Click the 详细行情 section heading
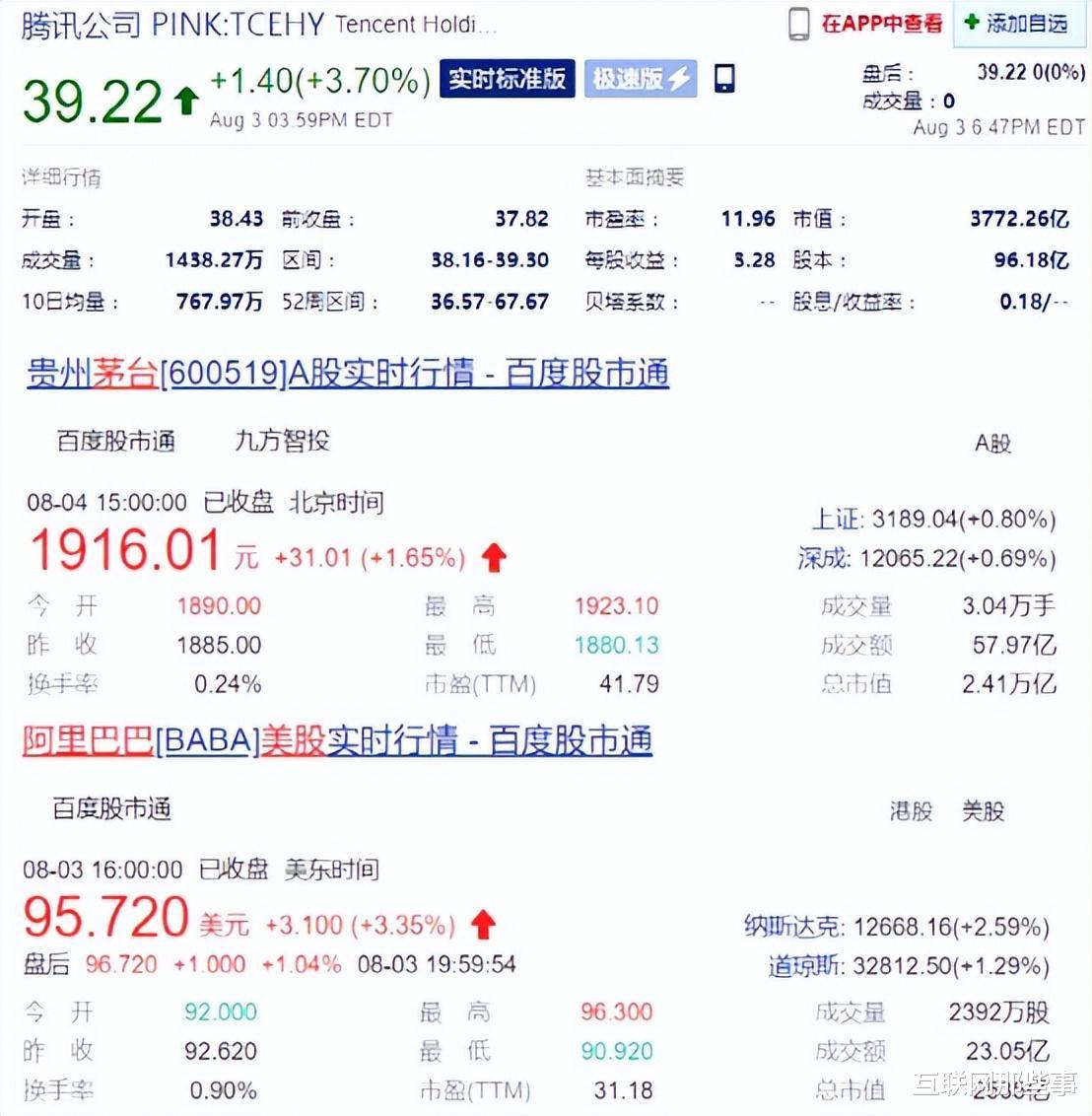The image size is (1092, 1116). pos(61,177)
